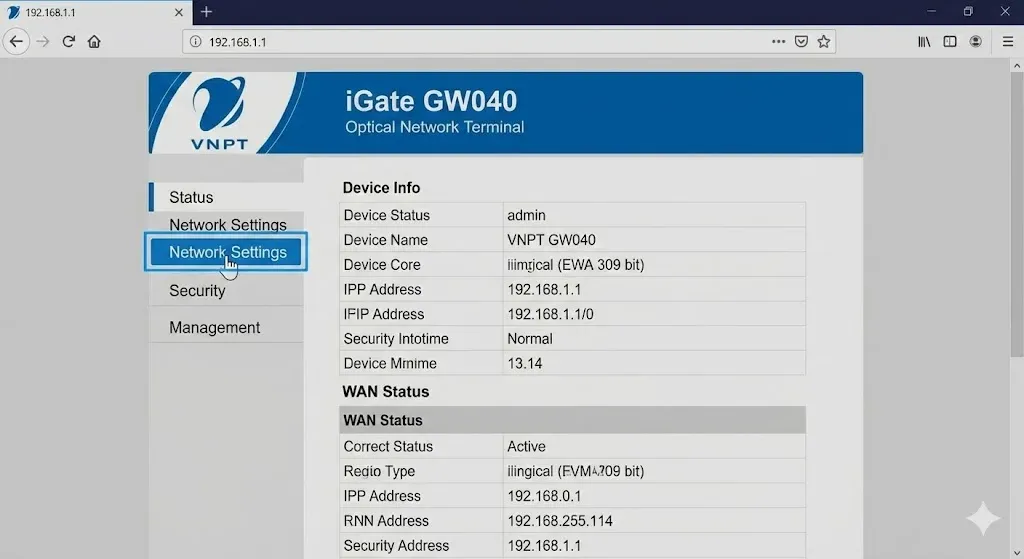Open a new browser tab
The image size is (1024, 559).
tap(206, 12)
